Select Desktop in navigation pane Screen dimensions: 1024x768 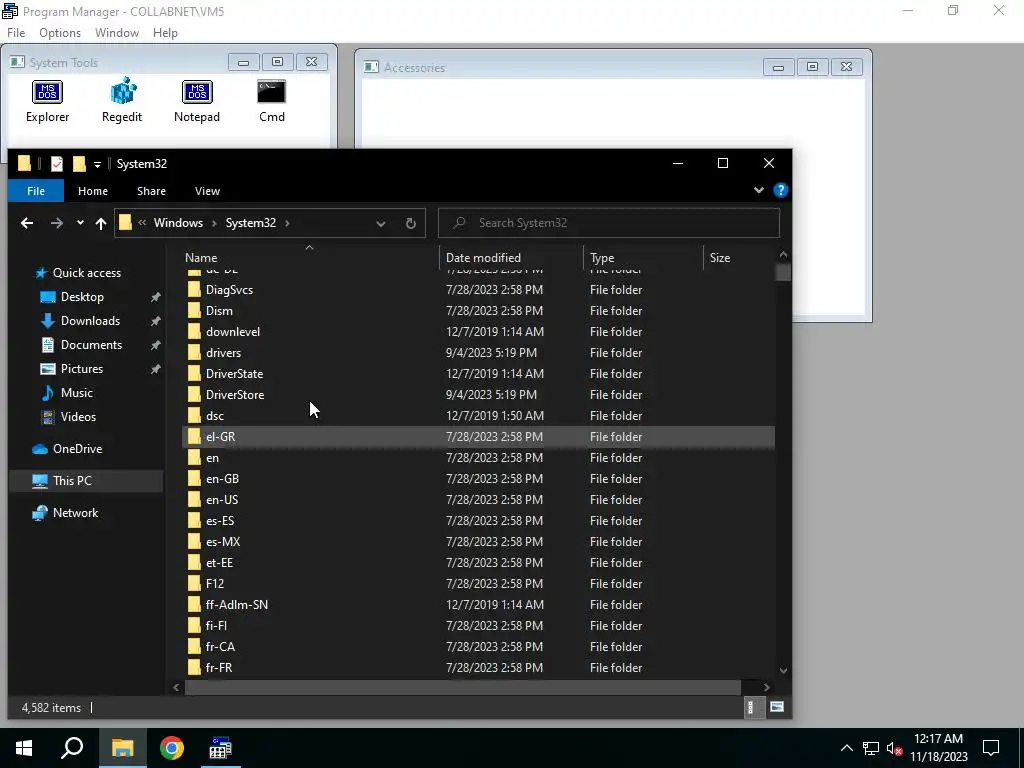[x=82, y=296]
